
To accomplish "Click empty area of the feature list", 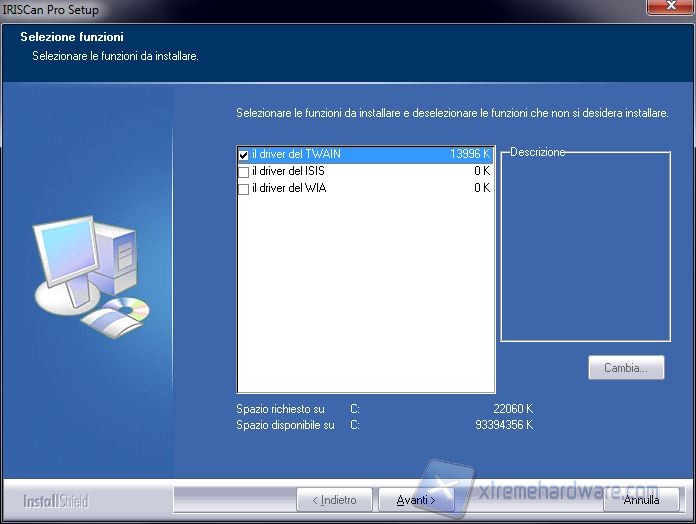I will [365, 300].
